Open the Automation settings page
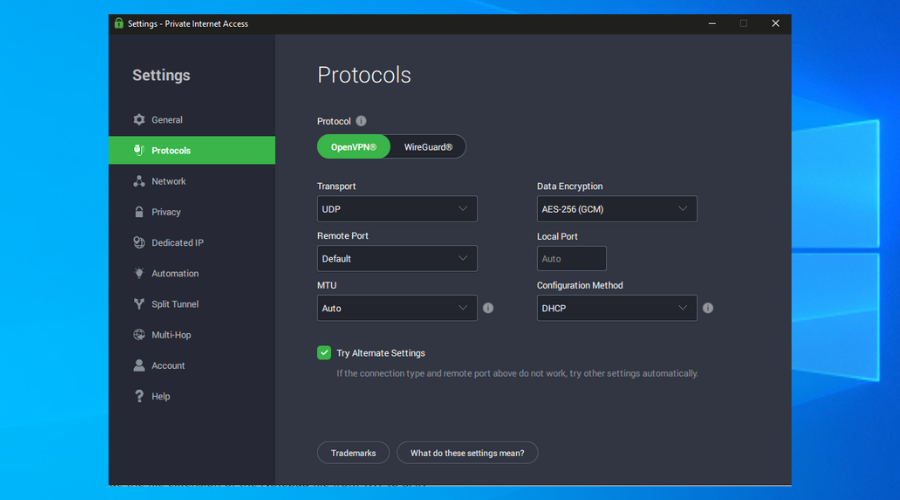Viewport: 900px width, 500px height. [x=175, y=273]
